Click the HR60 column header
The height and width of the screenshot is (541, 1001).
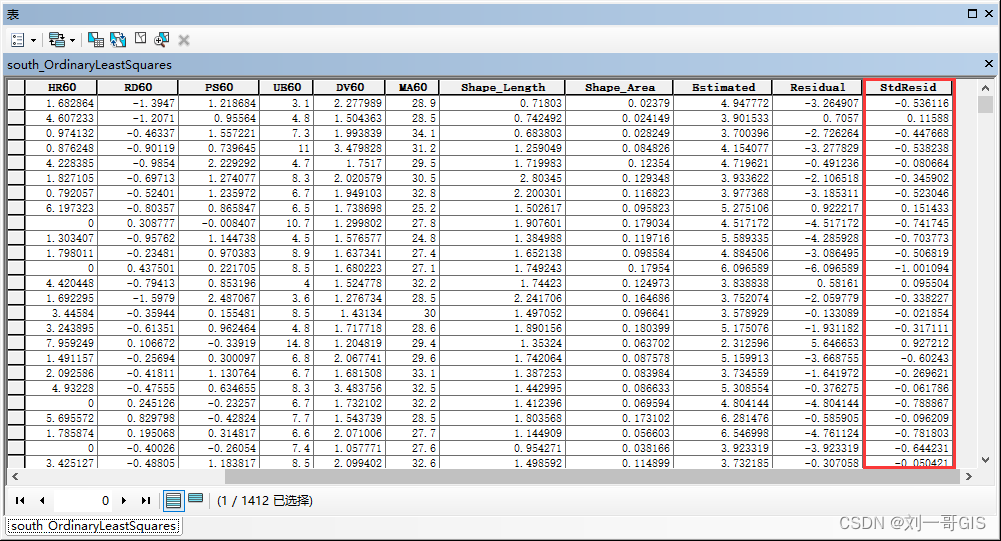[x=62, y=88]
